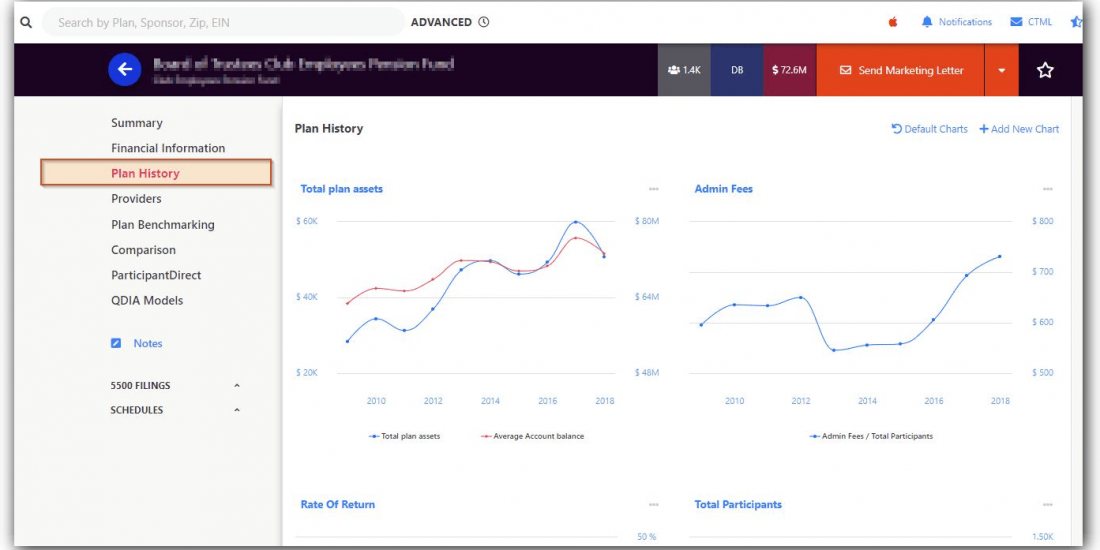Open dropdown arrow next to Send Marketing Letter
The height and width of the screenshot is (550, 1100).
[x=1001, y=70]
